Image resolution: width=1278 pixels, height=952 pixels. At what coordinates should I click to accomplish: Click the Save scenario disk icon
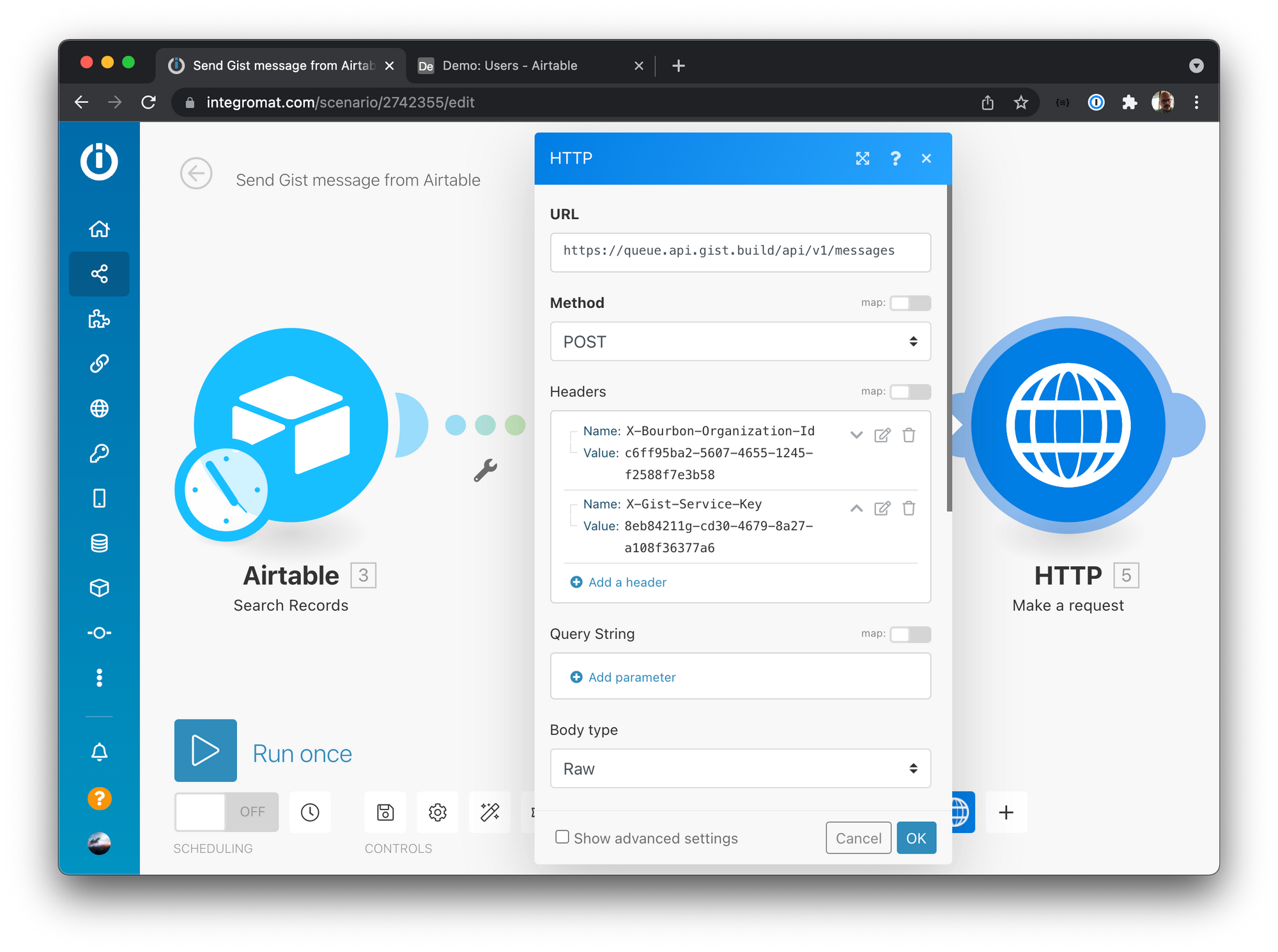point(385,812)
